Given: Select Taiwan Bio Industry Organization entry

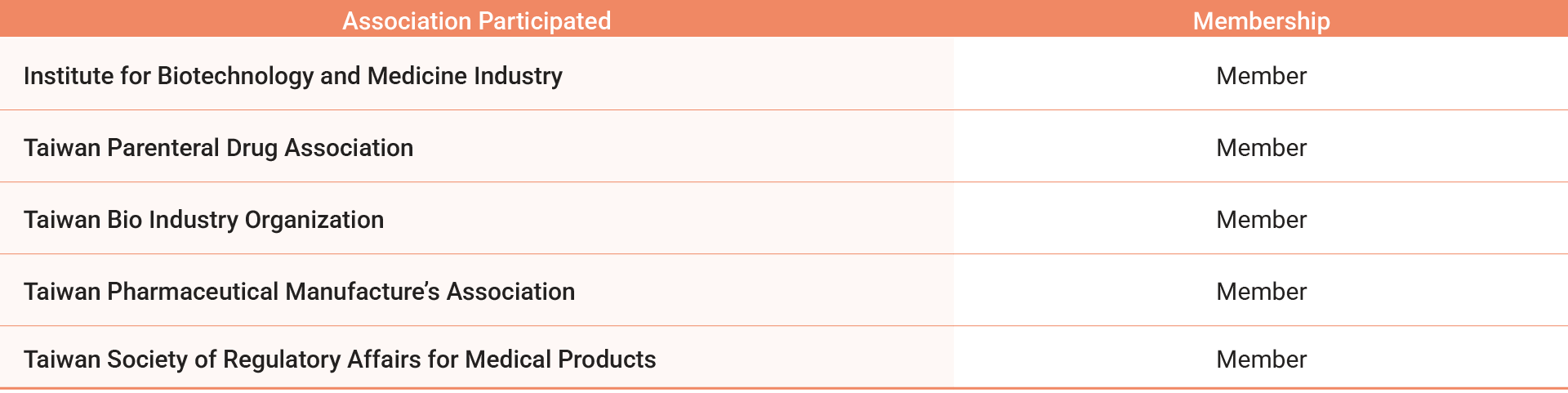Looking at the screenshot, I should coord(203,220).
